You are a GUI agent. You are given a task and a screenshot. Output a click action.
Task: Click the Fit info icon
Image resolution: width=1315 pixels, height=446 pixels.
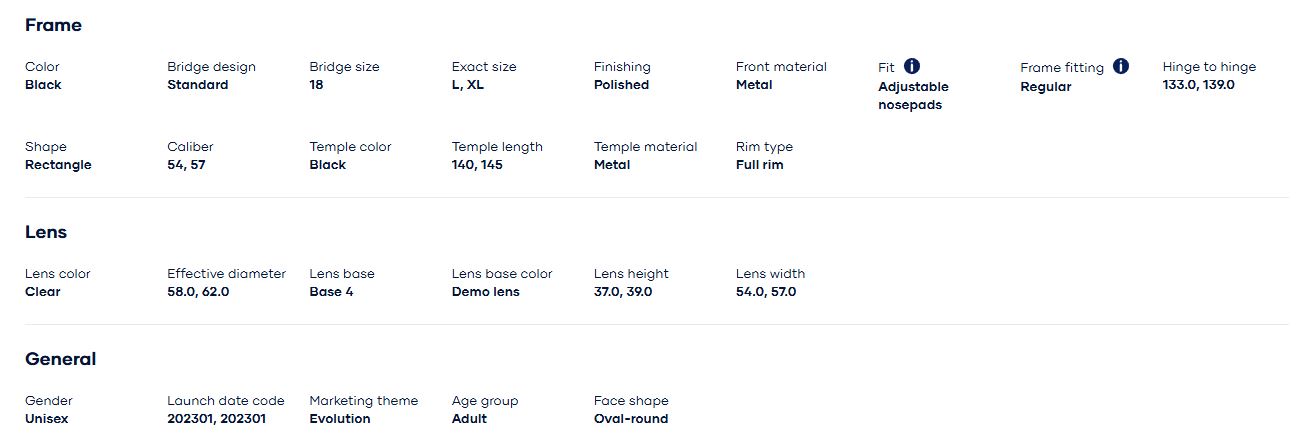pos(912,66)
